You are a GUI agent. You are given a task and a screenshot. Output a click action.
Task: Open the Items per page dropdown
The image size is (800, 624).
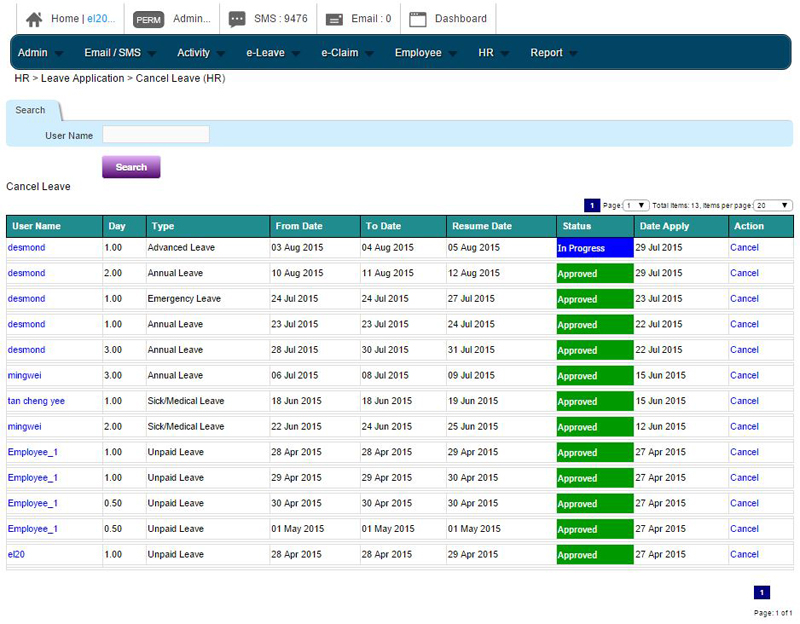point(772,205)
